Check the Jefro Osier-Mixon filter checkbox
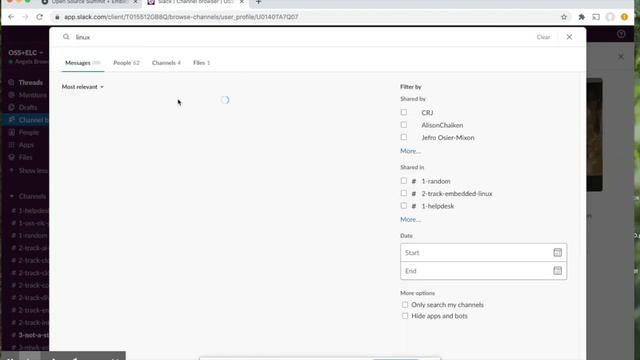This screenshot has width=640, height=360. point(404,137)
